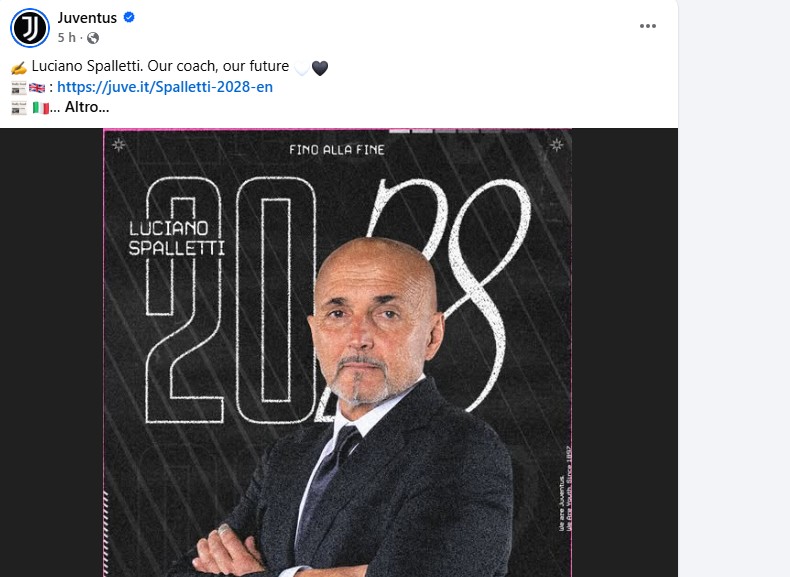
Task: Click the Juventus logo profile picture
Action: pos(30,27)
